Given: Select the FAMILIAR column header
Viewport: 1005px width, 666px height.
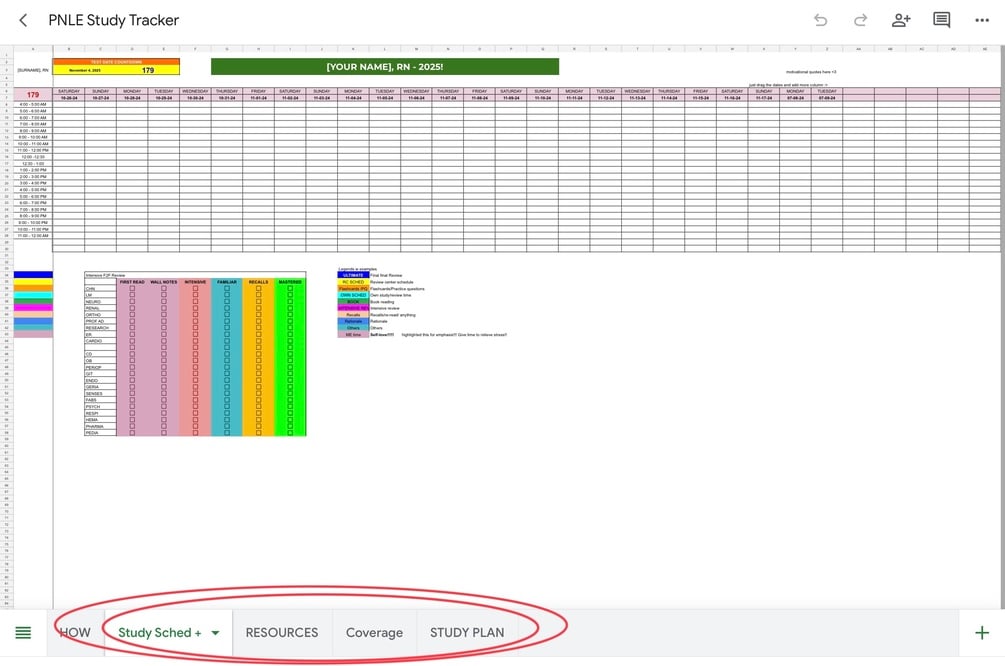Looking at the screenshot, I should (227, 282).
